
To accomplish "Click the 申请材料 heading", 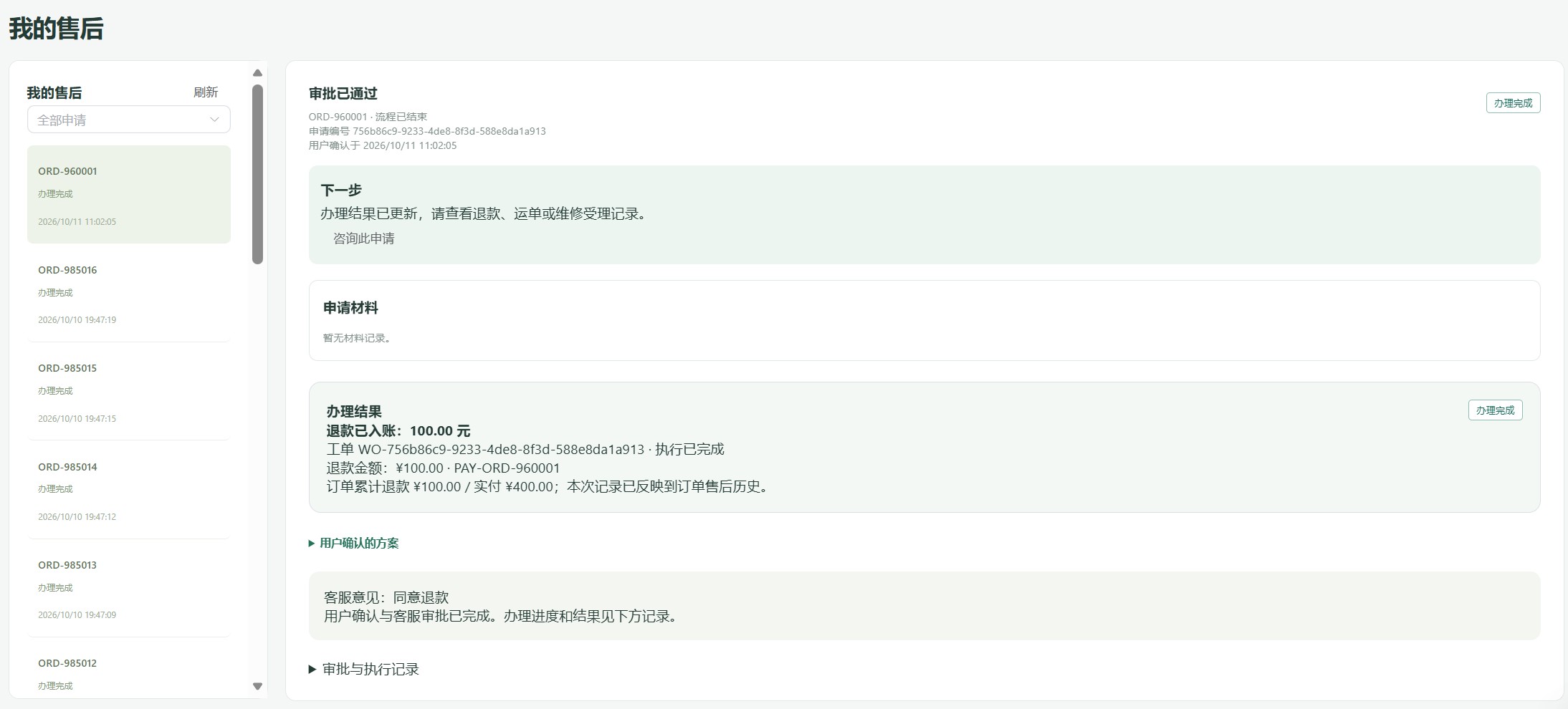I will pyautogui.click(x=350, y=308).
